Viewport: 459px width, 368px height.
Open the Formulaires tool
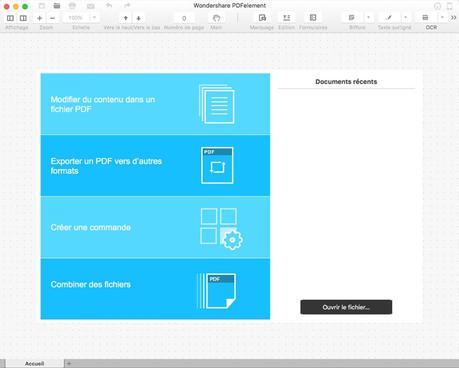coord(313,18)
